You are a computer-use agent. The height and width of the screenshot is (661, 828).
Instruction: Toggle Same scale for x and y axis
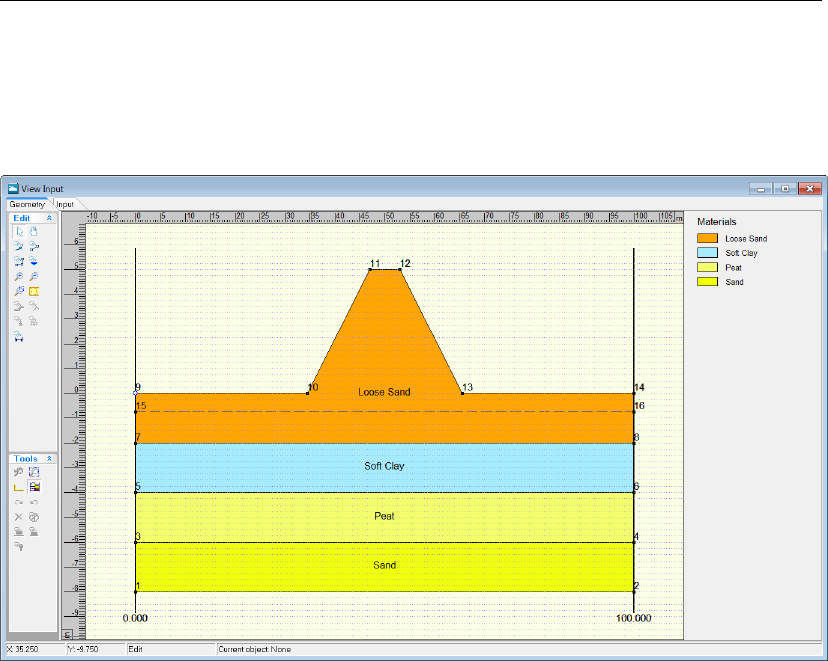click(19, 487)
